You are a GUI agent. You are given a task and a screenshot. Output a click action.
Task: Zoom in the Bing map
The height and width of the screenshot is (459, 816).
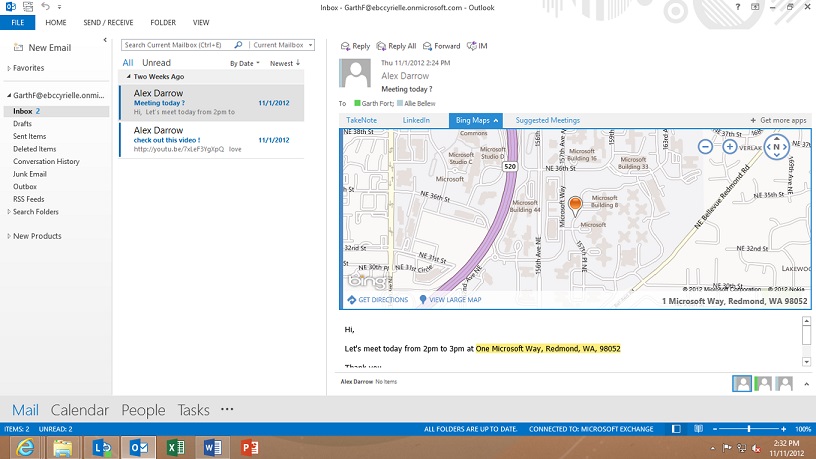point(730,147)
